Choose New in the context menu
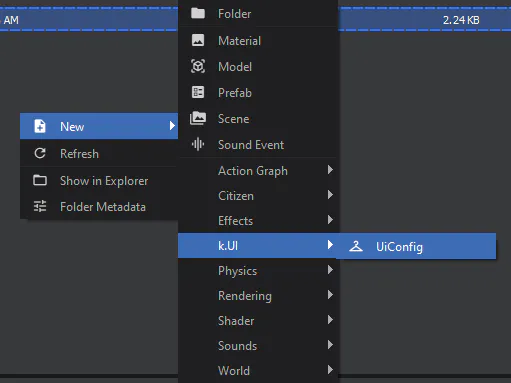The width and height of the screenshot is (511, 383). (x=99, y=126)
